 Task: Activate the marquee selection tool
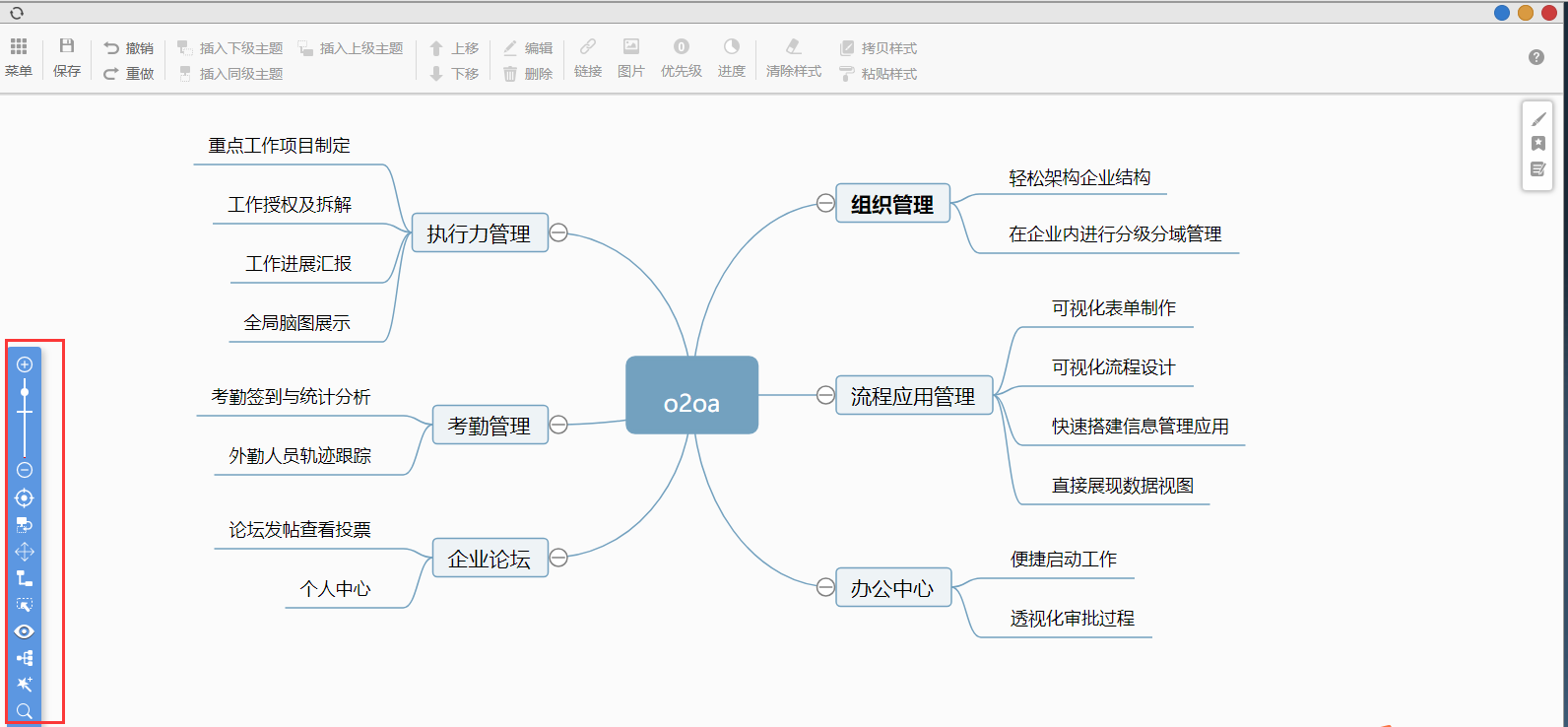pos(25,605)
